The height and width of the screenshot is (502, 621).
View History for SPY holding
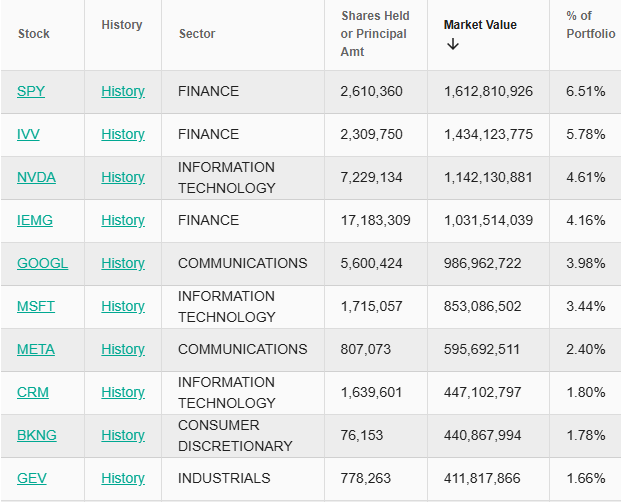tap(122, 91)
